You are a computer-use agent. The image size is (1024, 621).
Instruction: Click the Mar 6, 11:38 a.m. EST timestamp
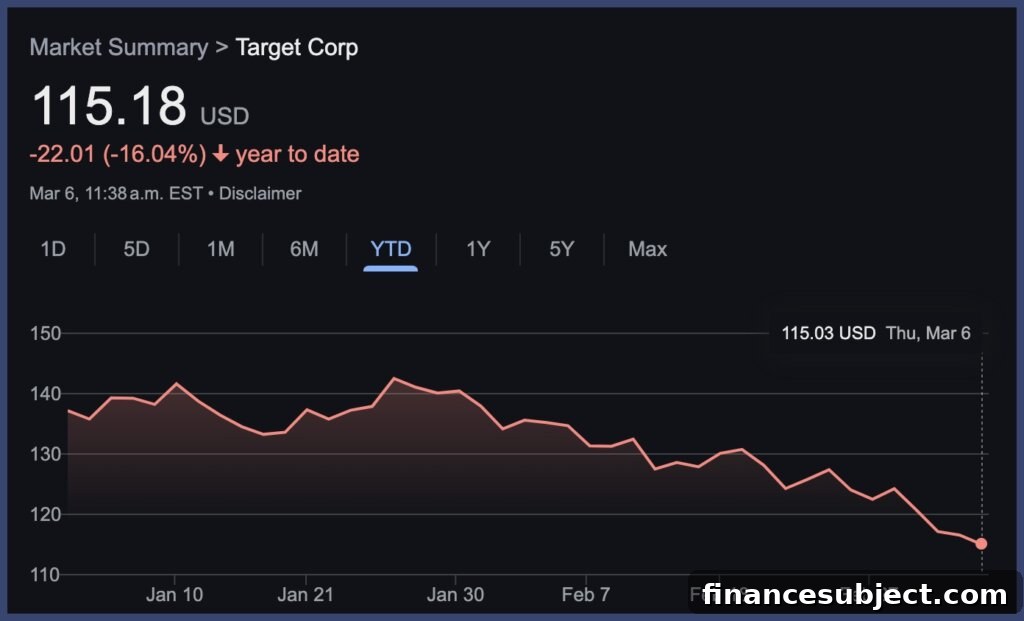click(x=116, y=194)
